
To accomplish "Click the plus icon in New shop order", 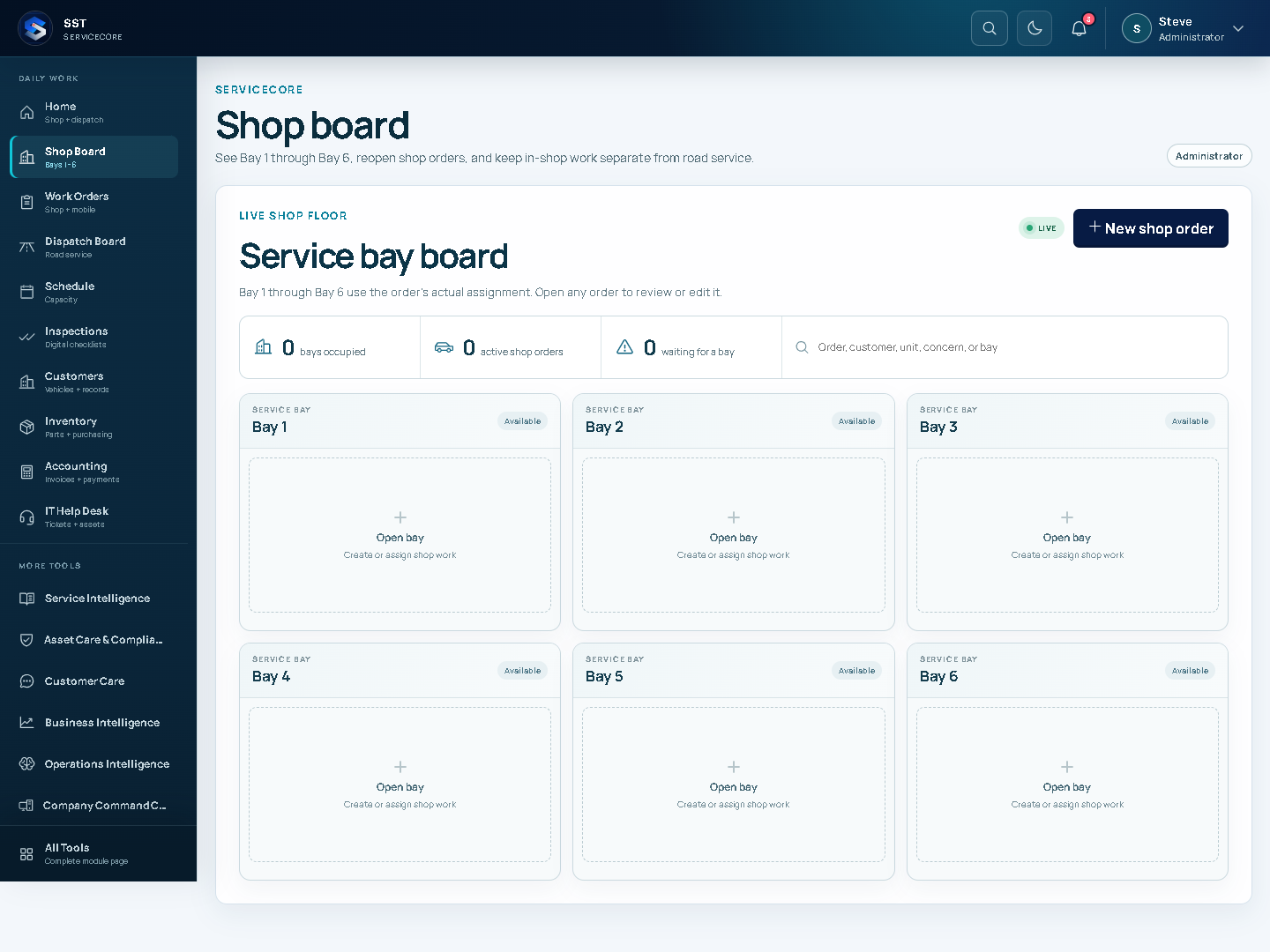I will coord(1094,227).
